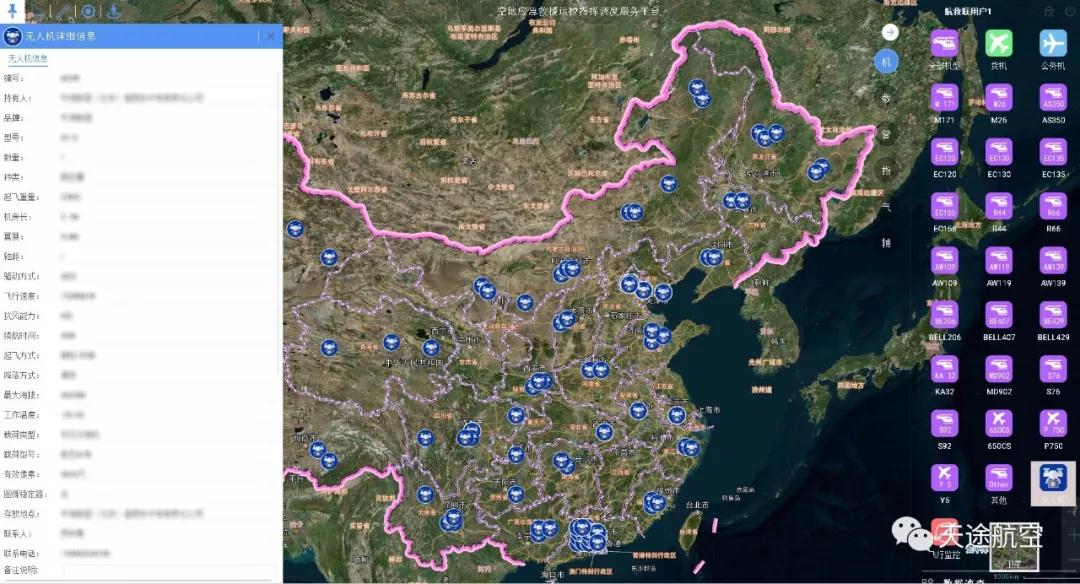The image size is (1080, 584).
Task: Select the 公务机 business jet filter icon
Action: pos(1052,43)
